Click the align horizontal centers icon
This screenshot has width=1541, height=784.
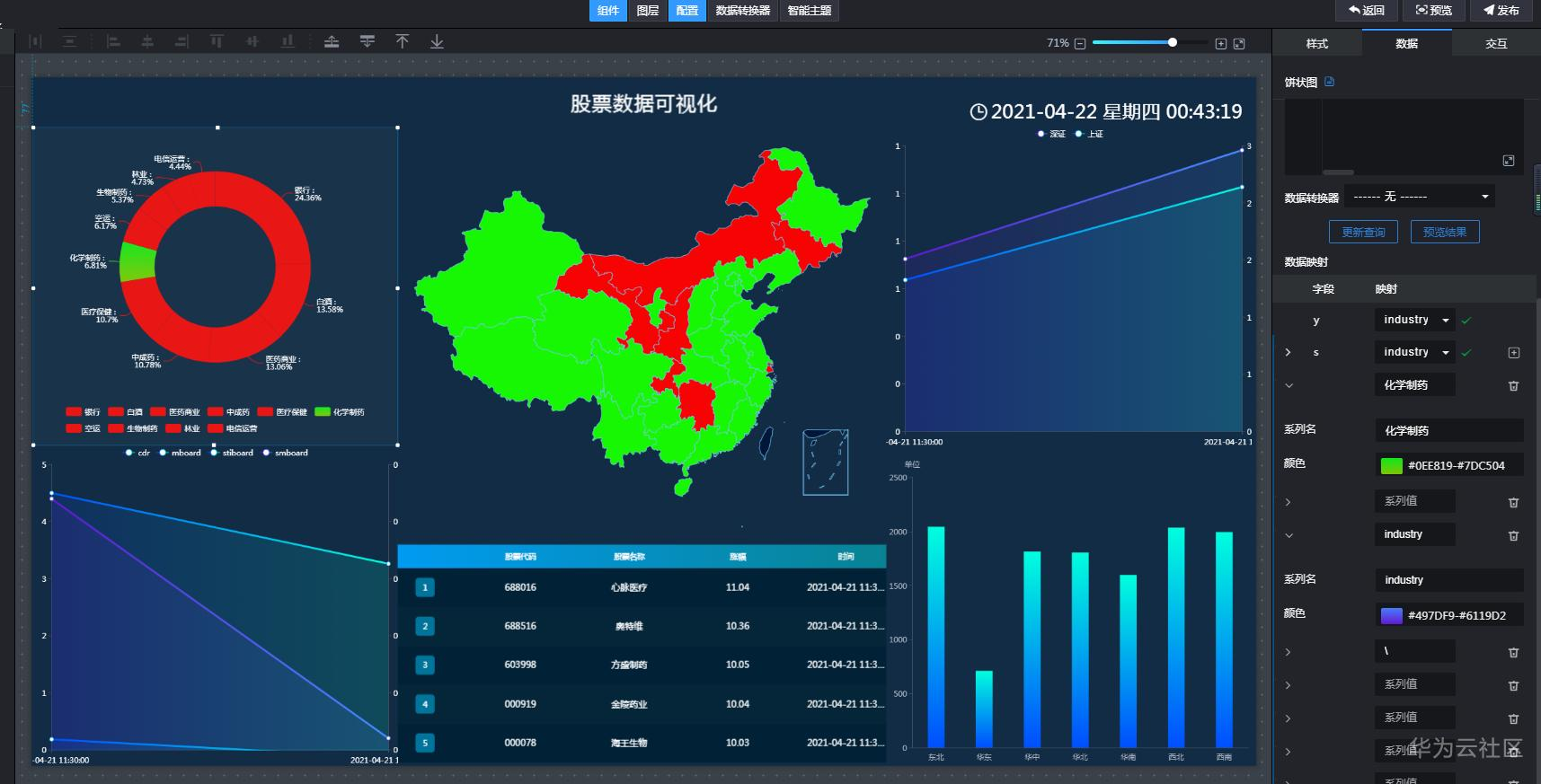click(x=147, y=41)
